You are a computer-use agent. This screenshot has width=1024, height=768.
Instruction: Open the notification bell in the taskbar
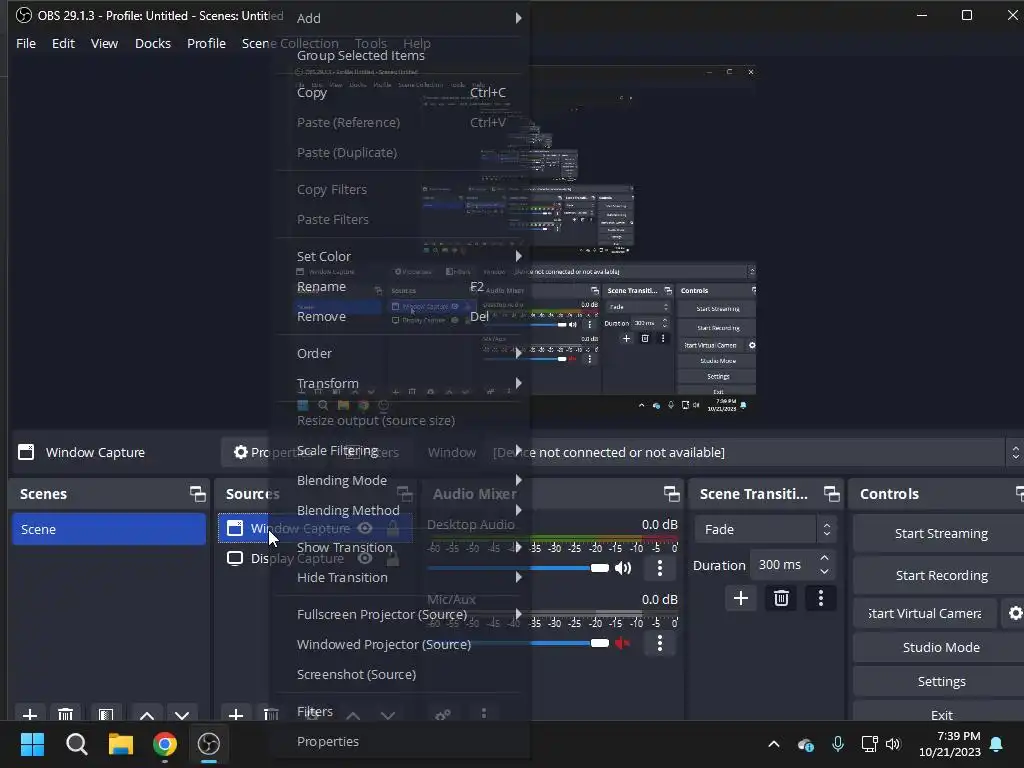tap(996, 744)
